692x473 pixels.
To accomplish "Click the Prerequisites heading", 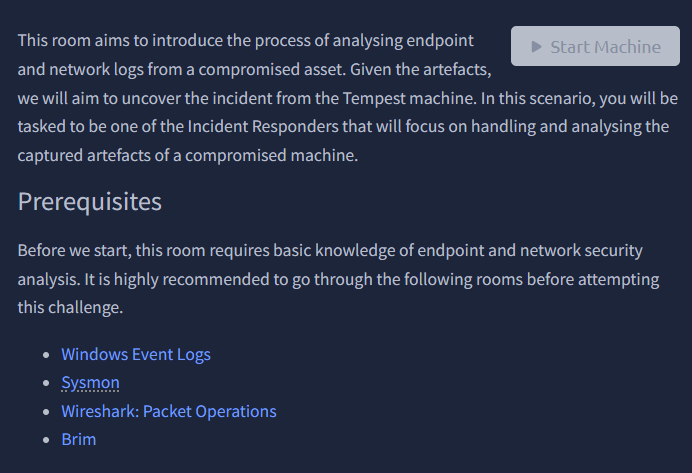I will pyautogui.click(x=90, y=201).
